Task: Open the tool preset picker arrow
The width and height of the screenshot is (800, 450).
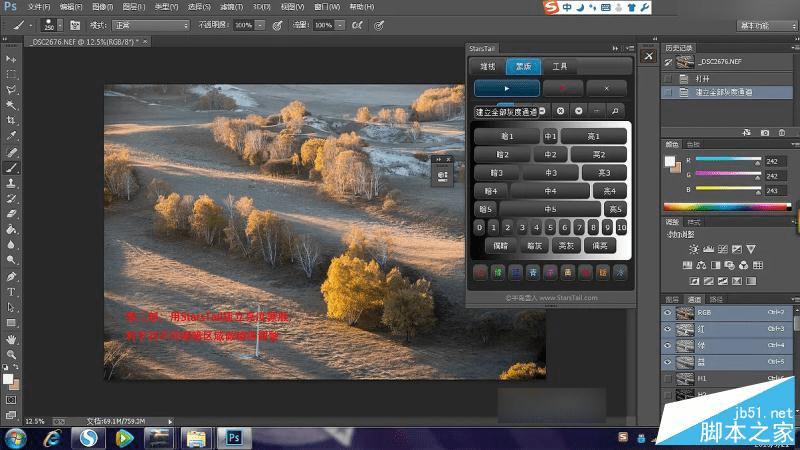Action: [x=31, y=25]
